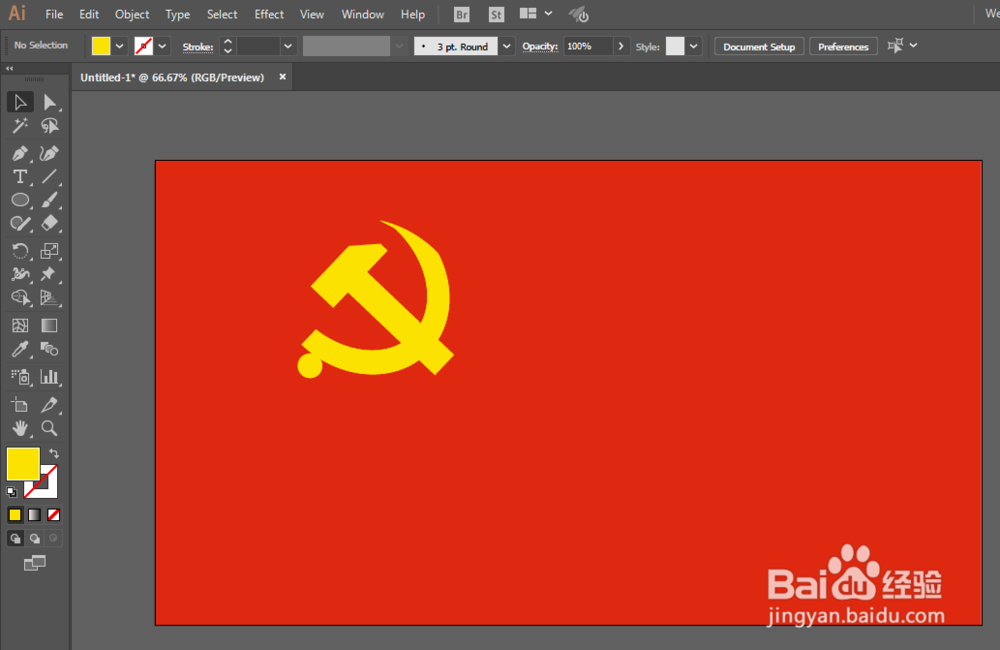
Task: Open Adobe Stock via St icon
Action: [x=496, y=14]
